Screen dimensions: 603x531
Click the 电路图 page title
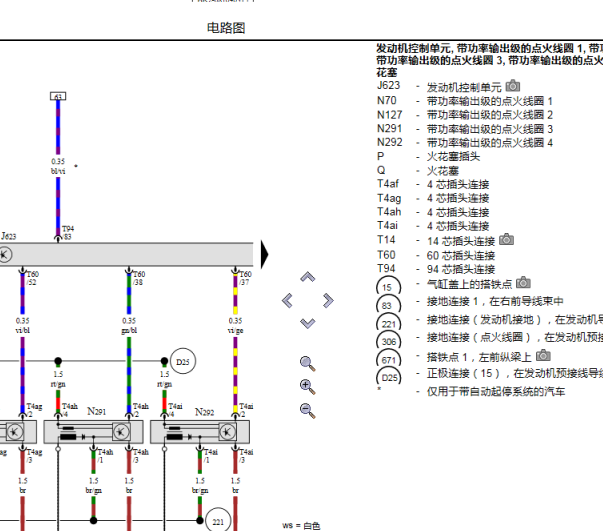226,28
